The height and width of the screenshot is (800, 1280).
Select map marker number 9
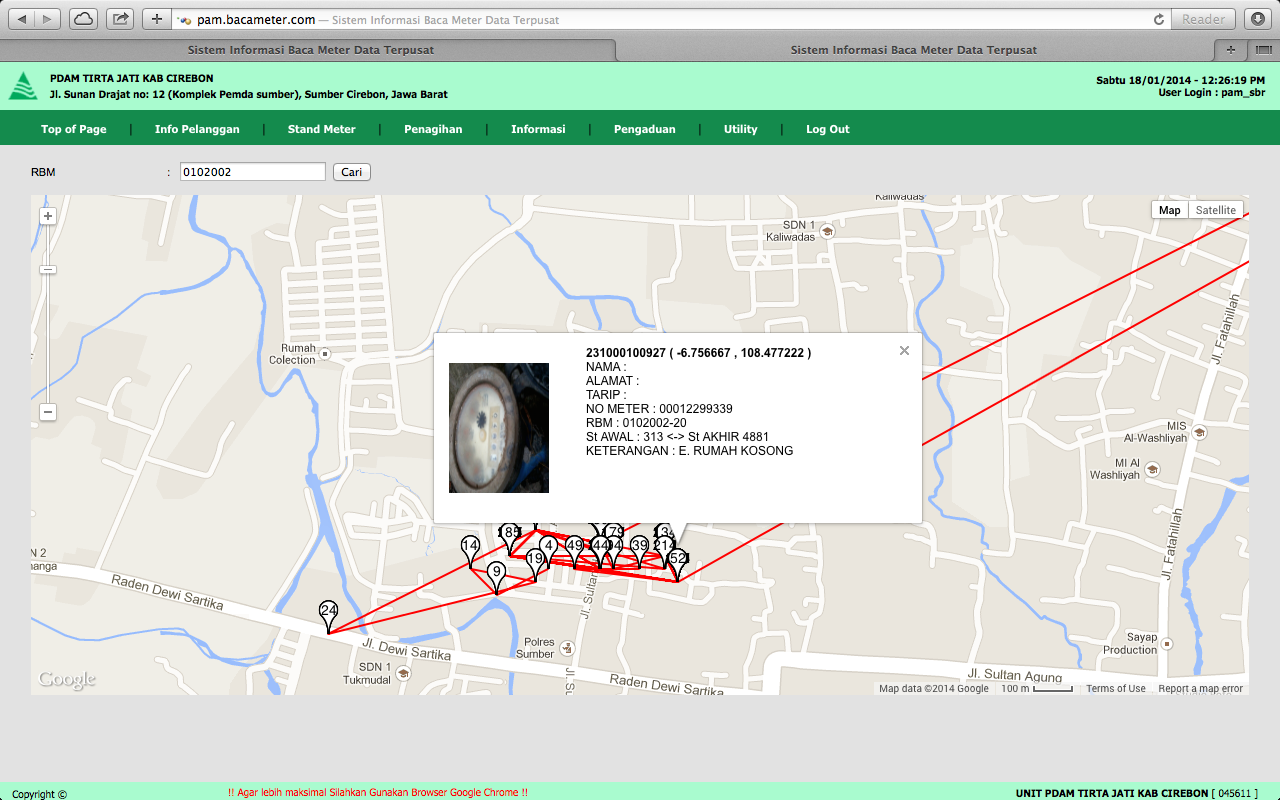[496, 572]
